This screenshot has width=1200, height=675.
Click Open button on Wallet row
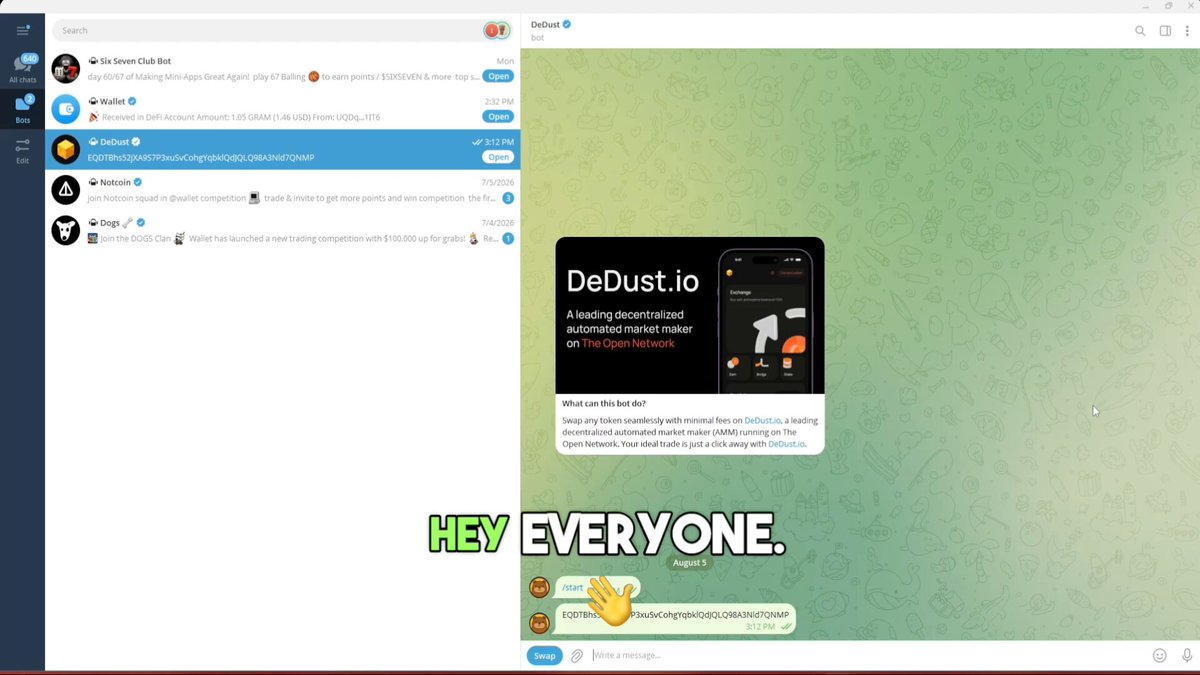498,116
